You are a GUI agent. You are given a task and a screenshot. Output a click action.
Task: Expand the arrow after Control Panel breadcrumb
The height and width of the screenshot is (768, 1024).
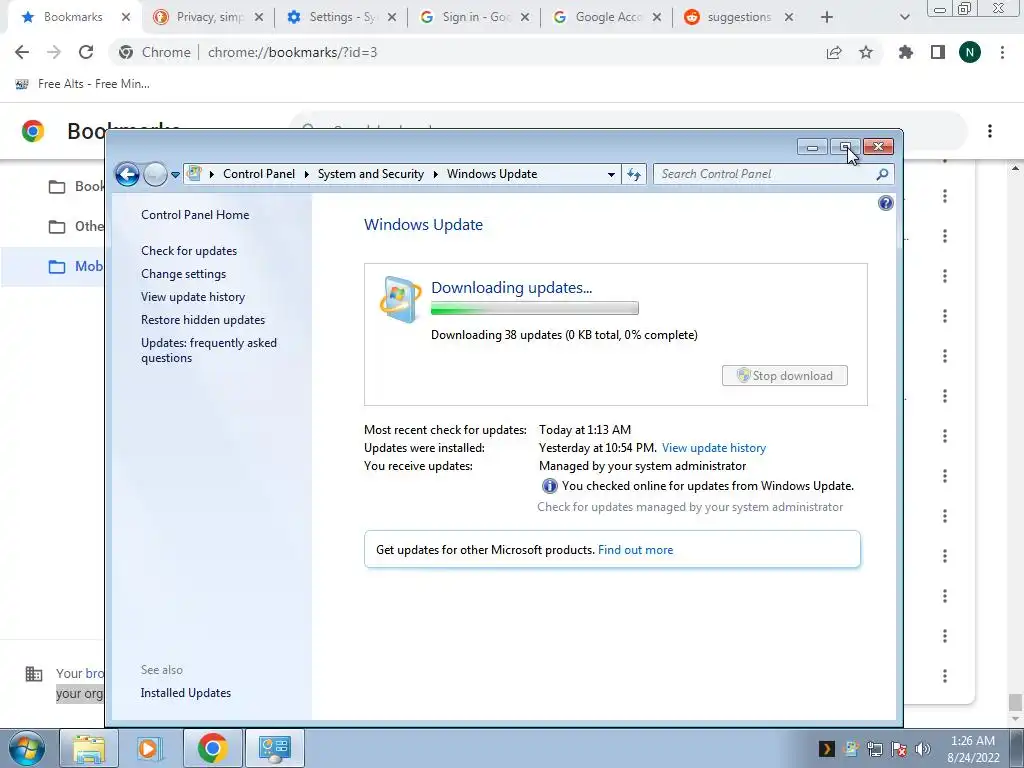click(x=306, y=174)
